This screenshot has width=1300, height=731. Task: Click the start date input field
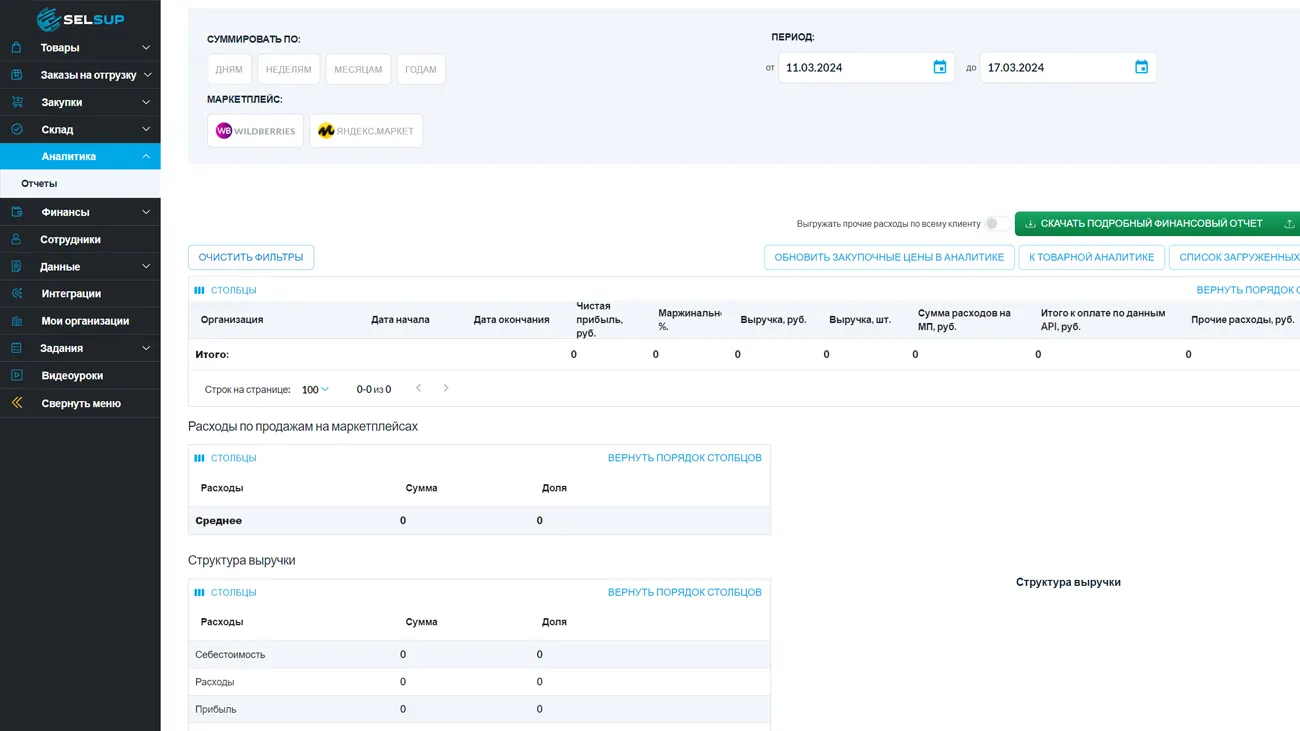[850, 68]
